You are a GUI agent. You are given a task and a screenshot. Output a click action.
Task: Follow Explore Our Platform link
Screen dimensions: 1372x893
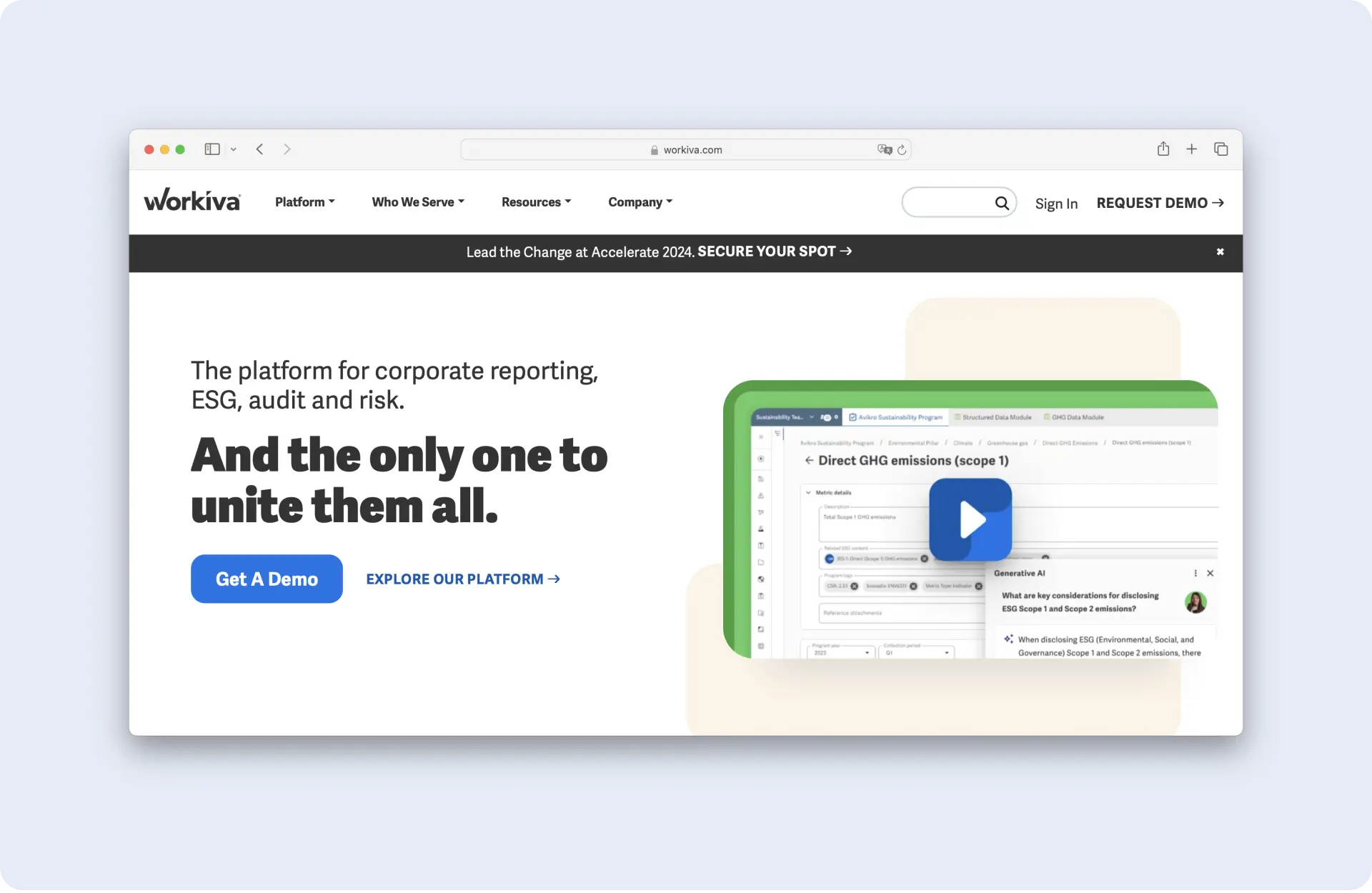[x=462, y=579]
